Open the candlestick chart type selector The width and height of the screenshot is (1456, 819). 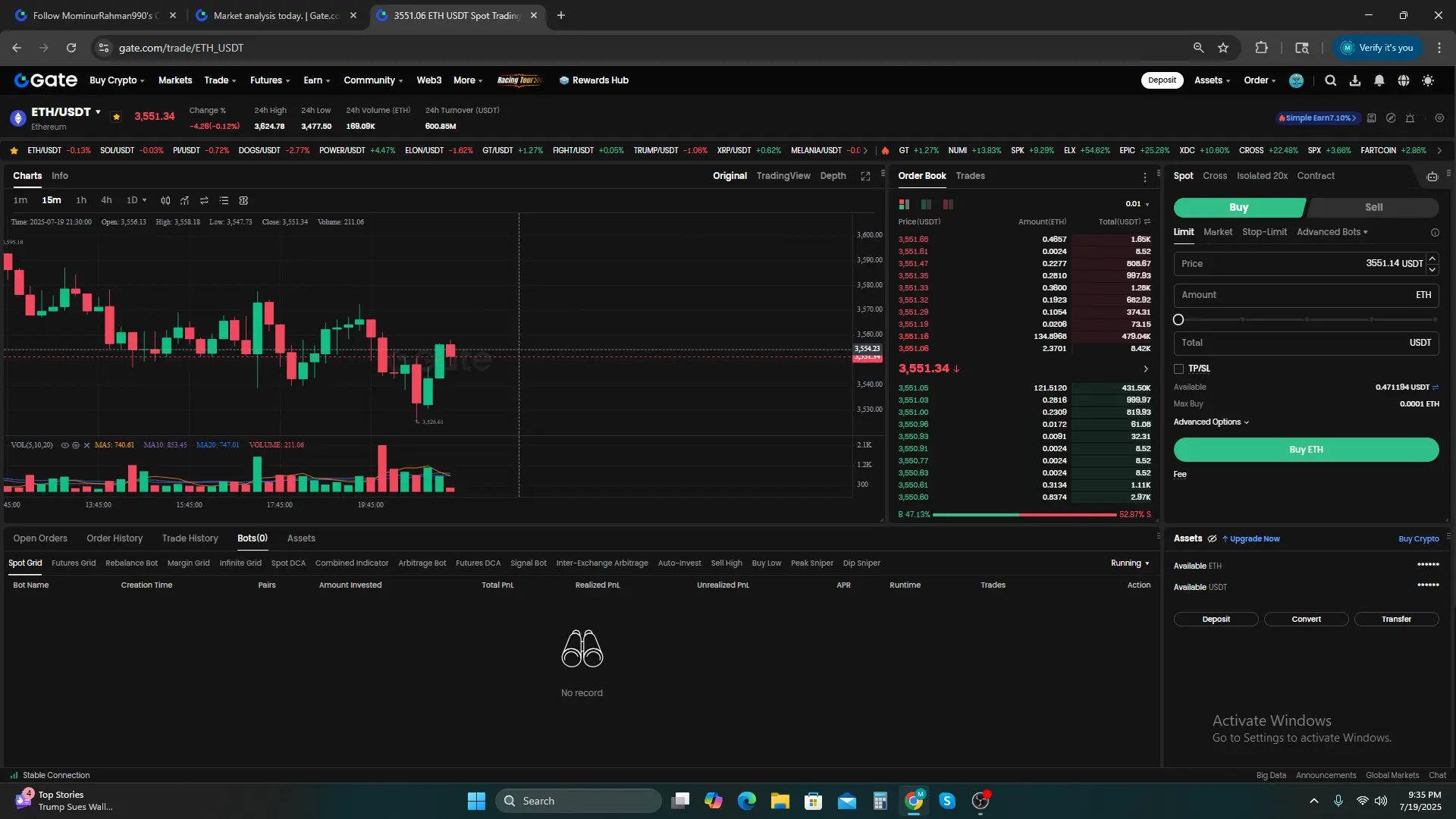click(x=165, y=200)
